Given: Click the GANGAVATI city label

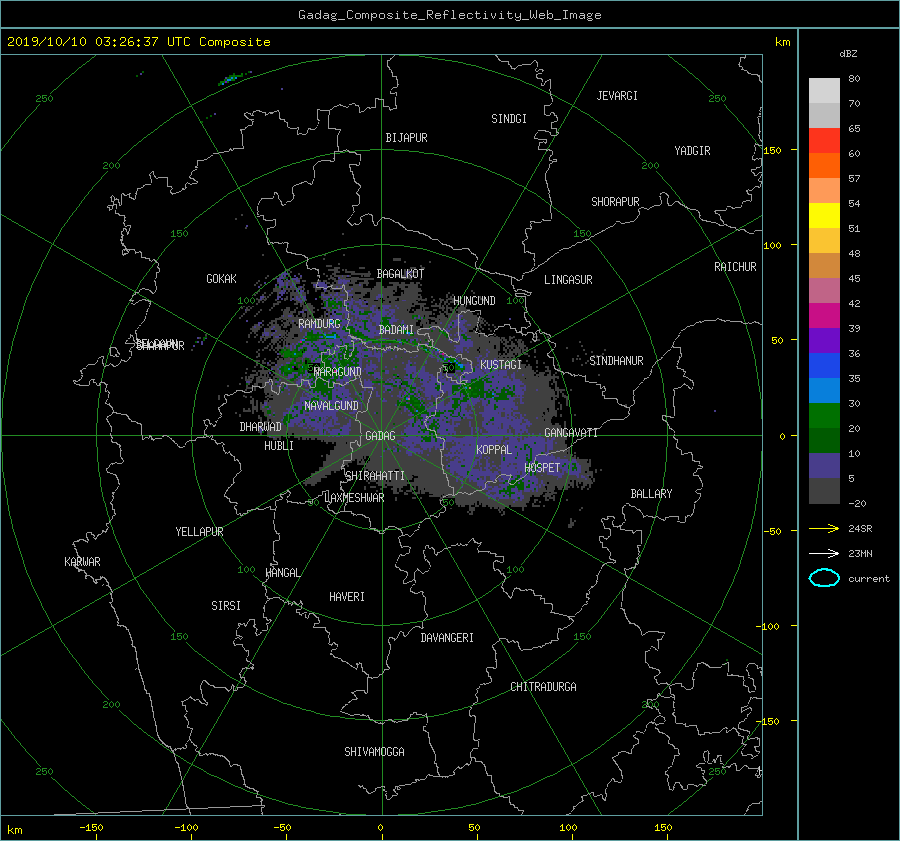Looking at the screenshot, I should (571, 433).
